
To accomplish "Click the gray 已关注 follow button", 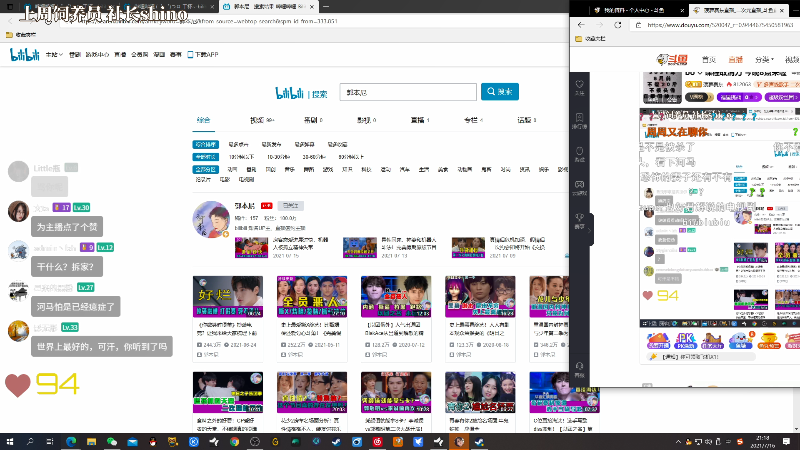I will [291, 206].
